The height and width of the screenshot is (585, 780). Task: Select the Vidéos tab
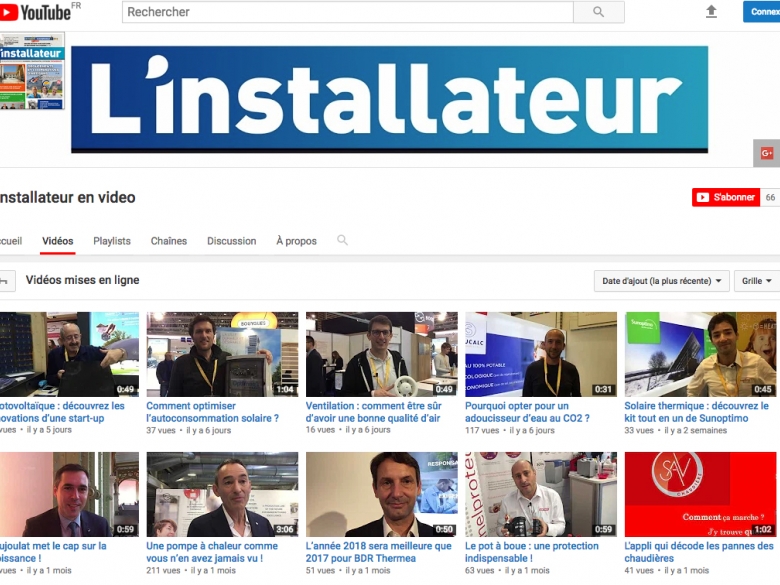click(58, 241)
